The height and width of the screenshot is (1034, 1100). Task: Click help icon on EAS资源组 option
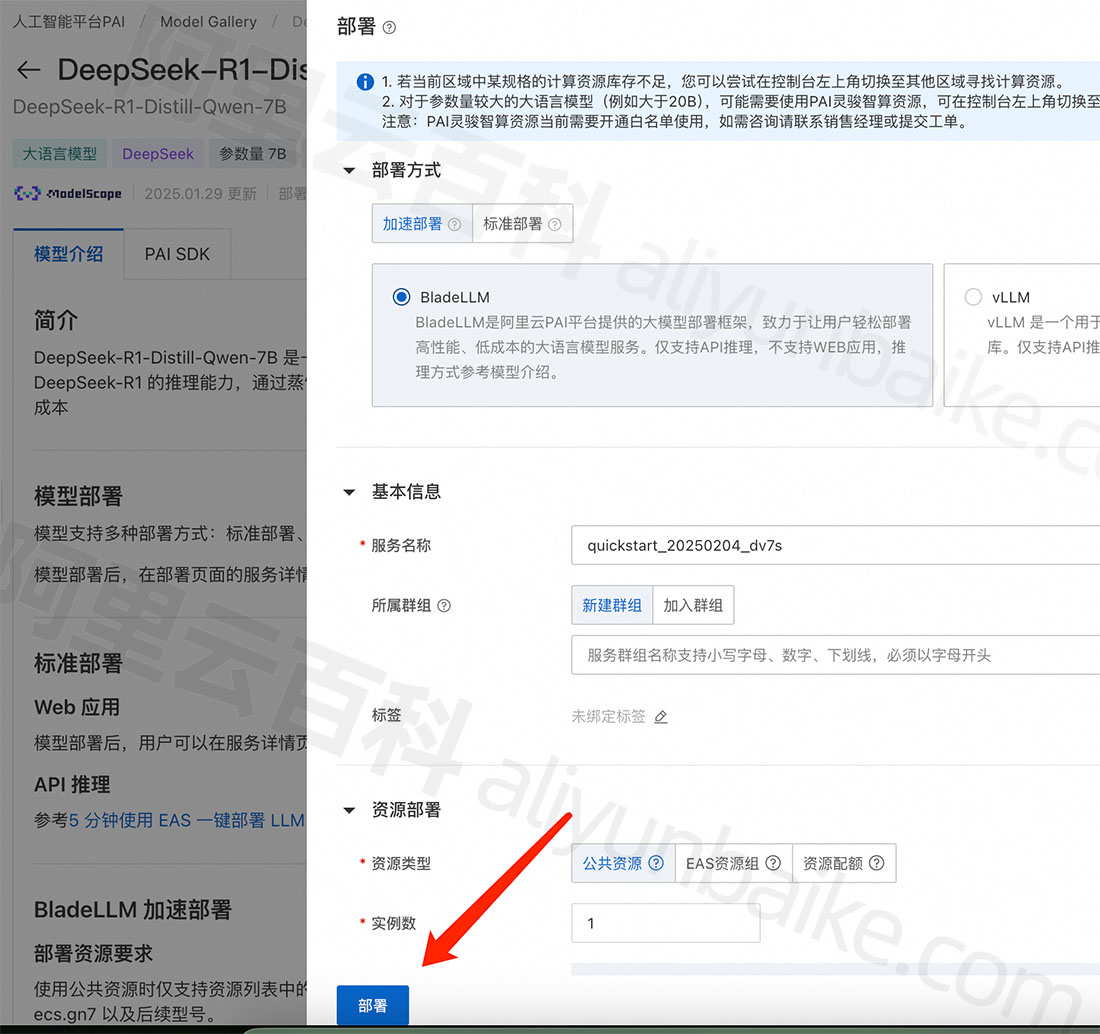[x=772, y=863]
